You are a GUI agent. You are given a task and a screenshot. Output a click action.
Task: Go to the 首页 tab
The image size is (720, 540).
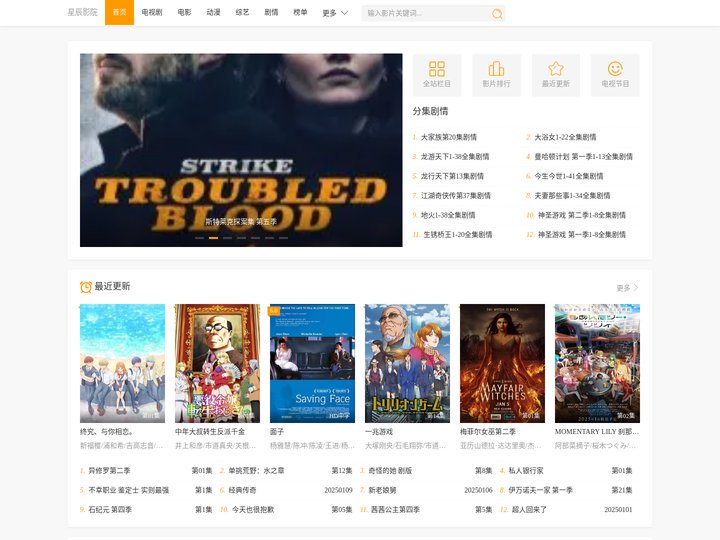coord(119,12)
